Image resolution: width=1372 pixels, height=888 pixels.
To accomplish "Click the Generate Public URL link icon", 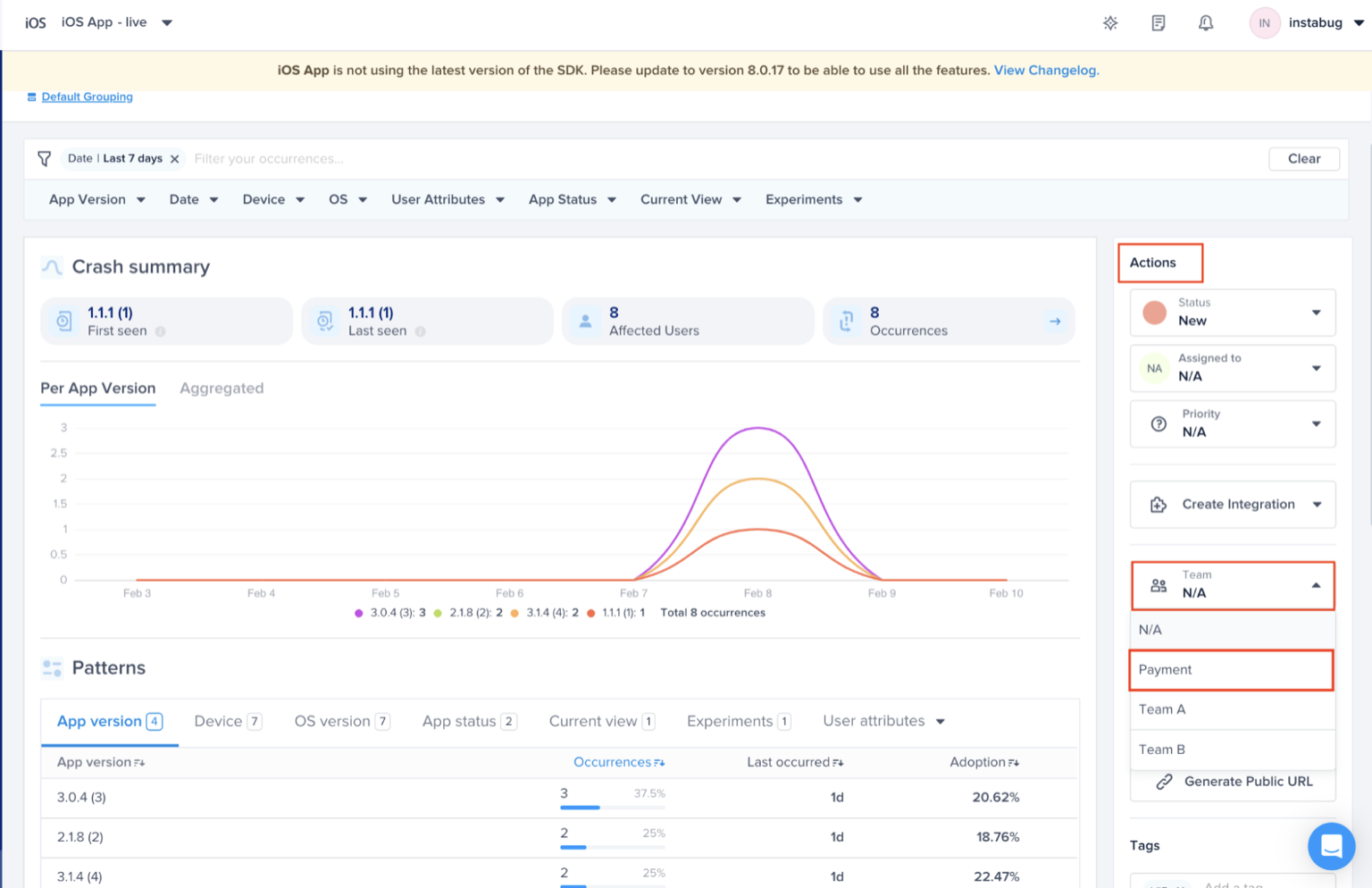I will coord(1164,782).
